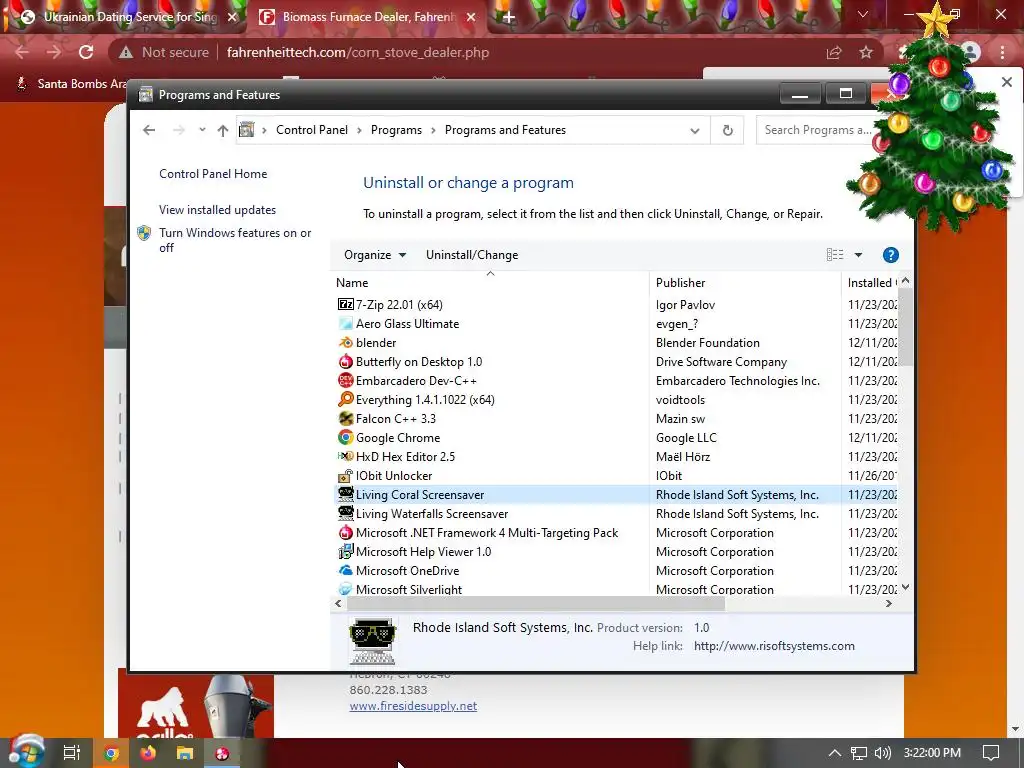Click the IObit Unlocker padlock icon
This screenshot has width=1024, height=768.
tap(345, 475)
